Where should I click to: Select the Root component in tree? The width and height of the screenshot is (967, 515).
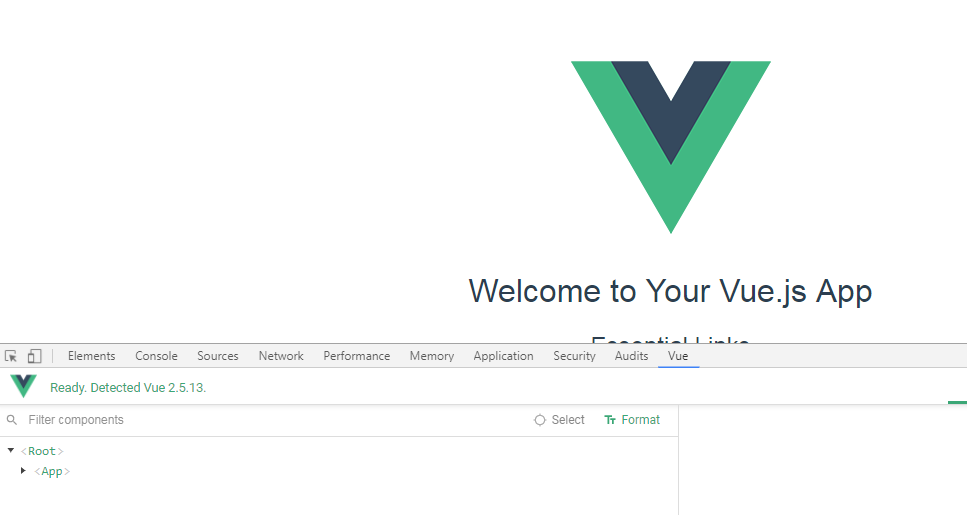42,451
